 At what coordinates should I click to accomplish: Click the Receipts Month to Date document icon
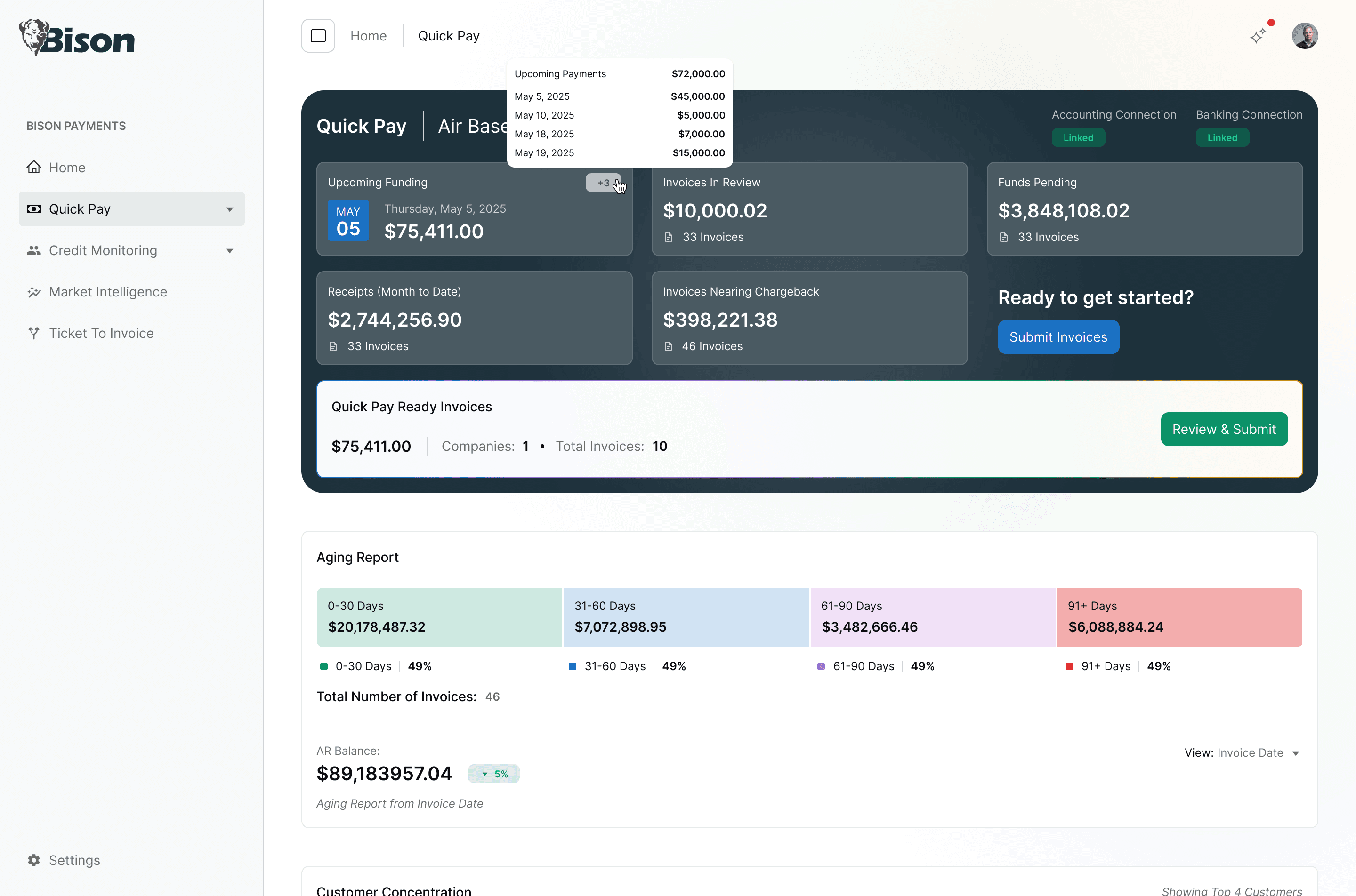point(333,346)
